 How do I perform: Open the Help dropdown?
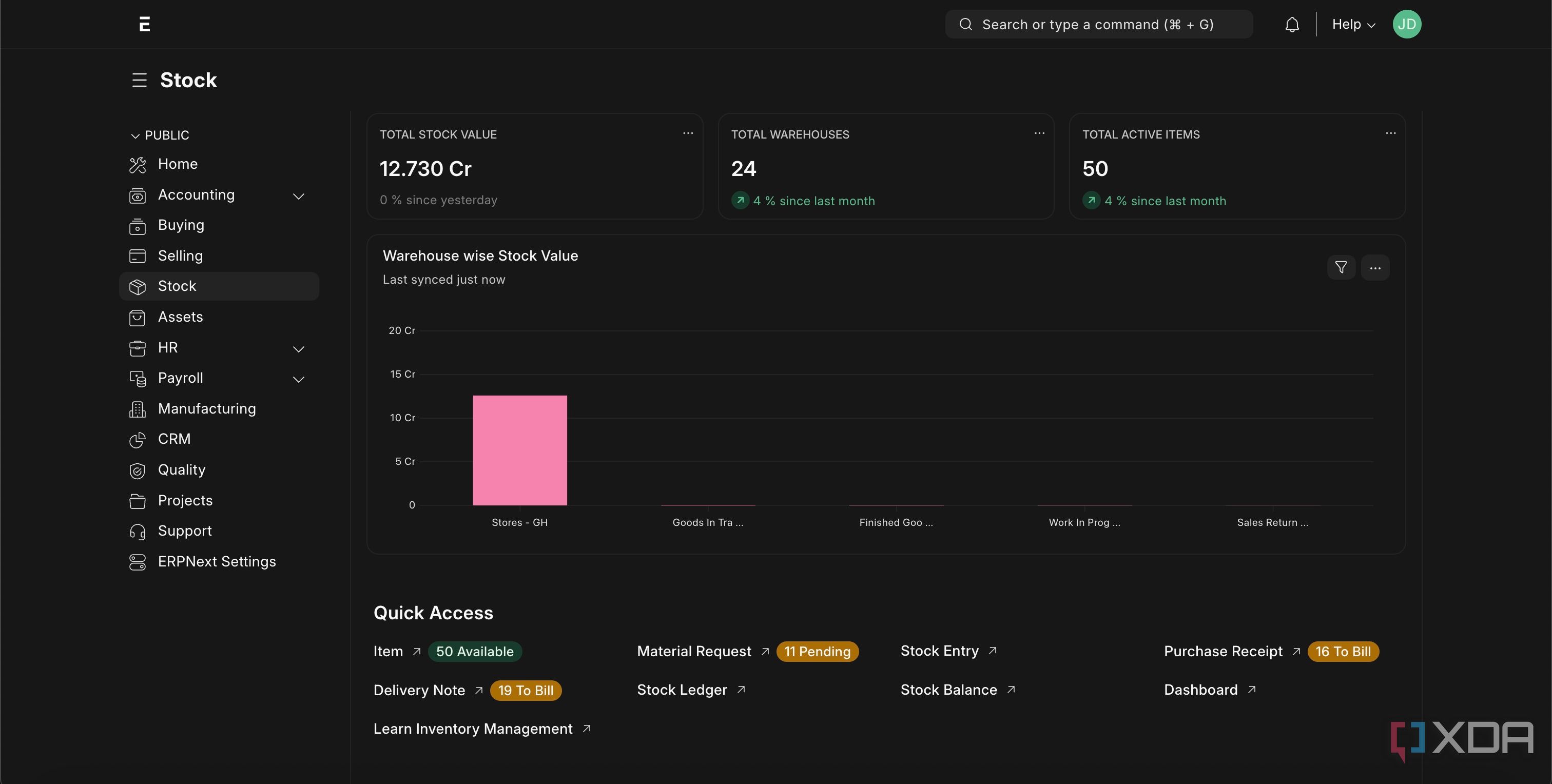click(x=1353, y=24)
